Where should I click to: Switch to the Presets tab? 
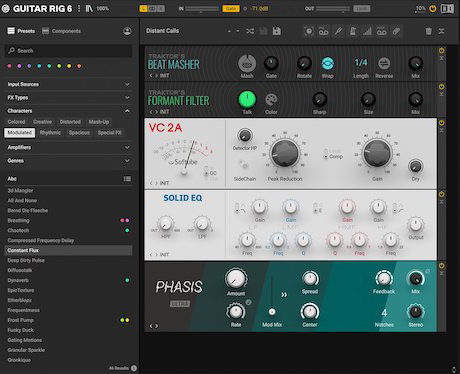[21, 31]
